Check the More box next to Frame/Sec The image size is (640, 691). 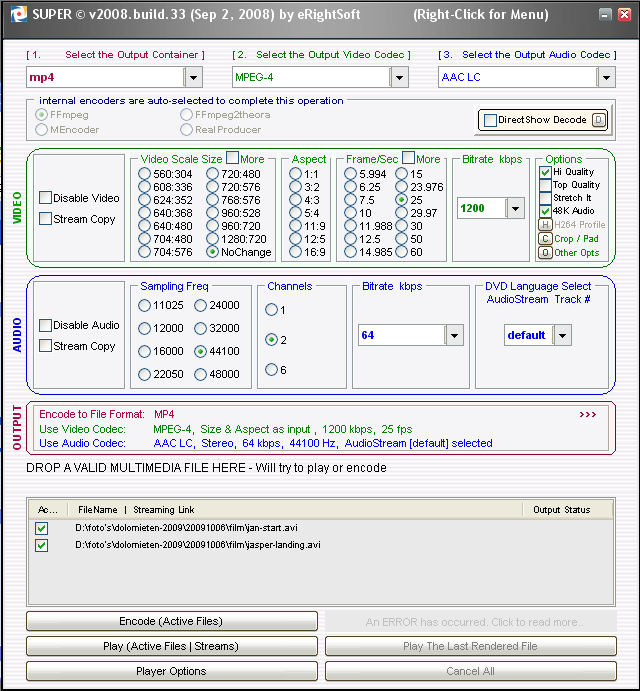tap(409, 158)
